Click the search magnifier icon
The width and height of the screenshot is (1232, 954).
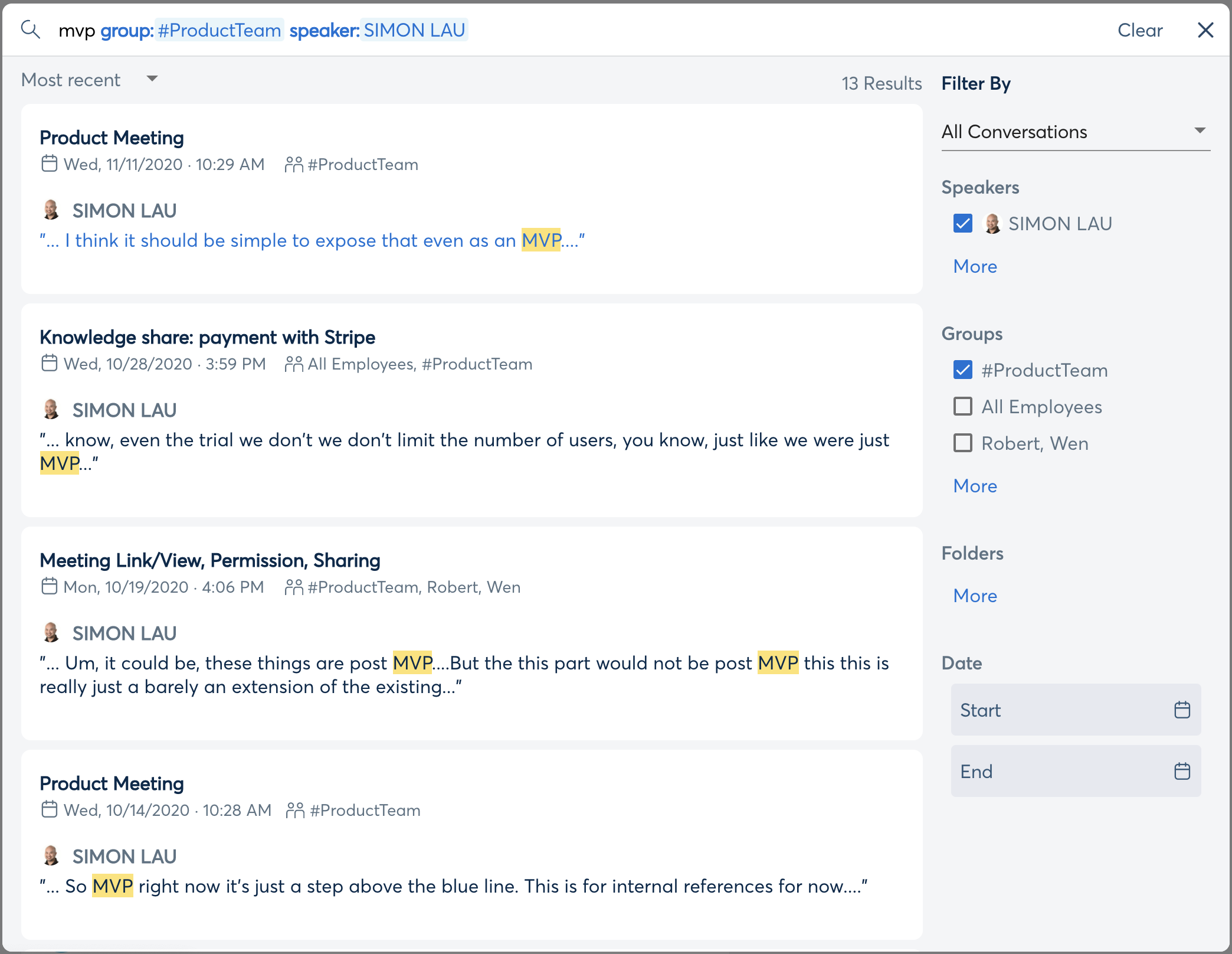[x=30, y=30]
